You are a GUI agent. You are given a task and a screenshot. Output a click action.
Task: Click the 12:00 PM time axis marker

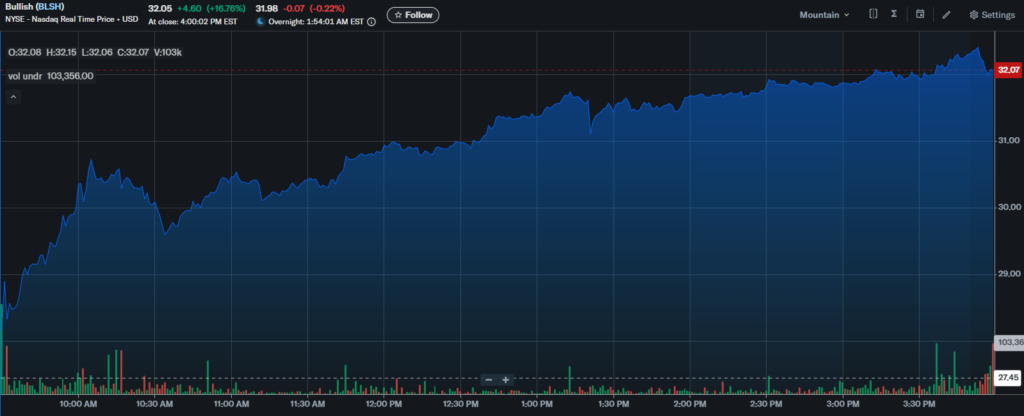click(x=384, y=404)
